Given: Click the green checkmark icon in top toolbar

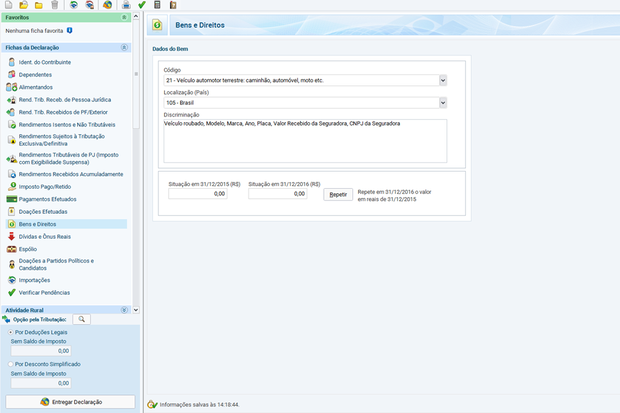Looking at the screenshot, I should point(142,4).
